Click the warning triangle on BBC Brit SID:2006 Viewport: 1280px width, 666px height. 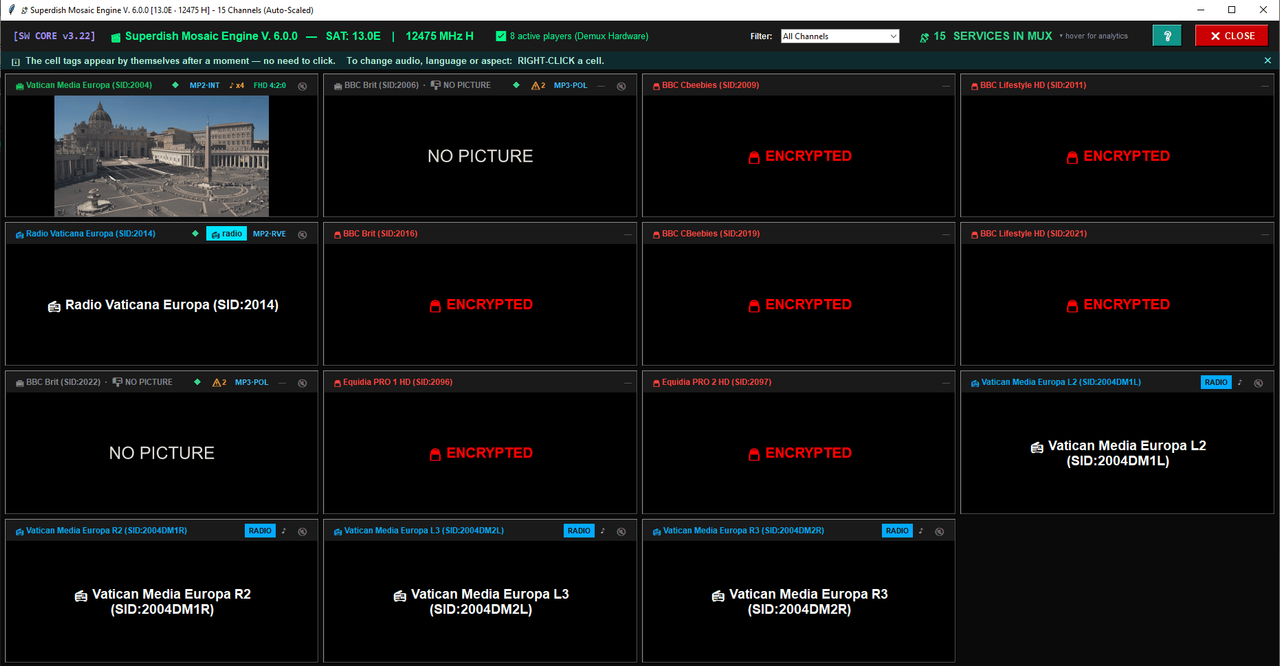pyautogui.click(x=536, y=86)
